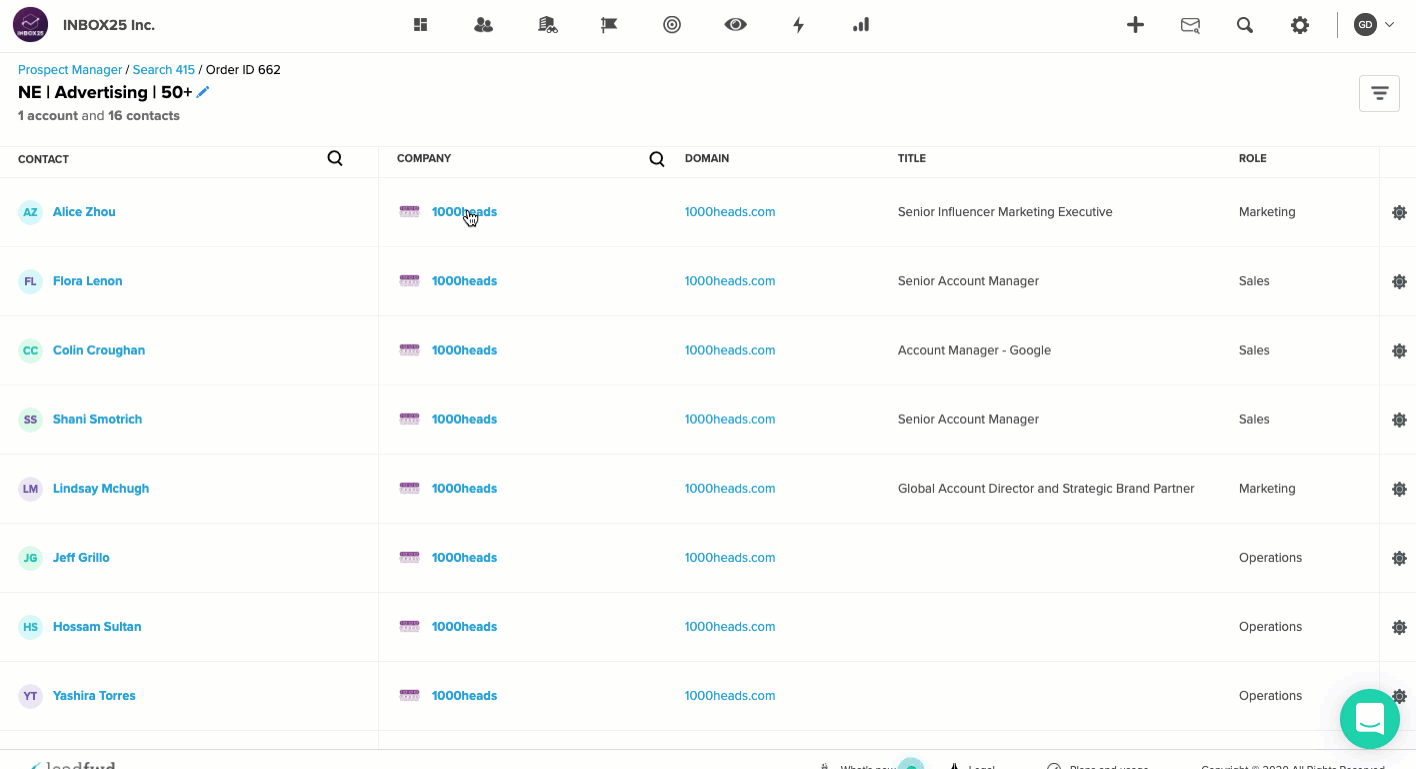Open contact Yashira Torres

94,695
